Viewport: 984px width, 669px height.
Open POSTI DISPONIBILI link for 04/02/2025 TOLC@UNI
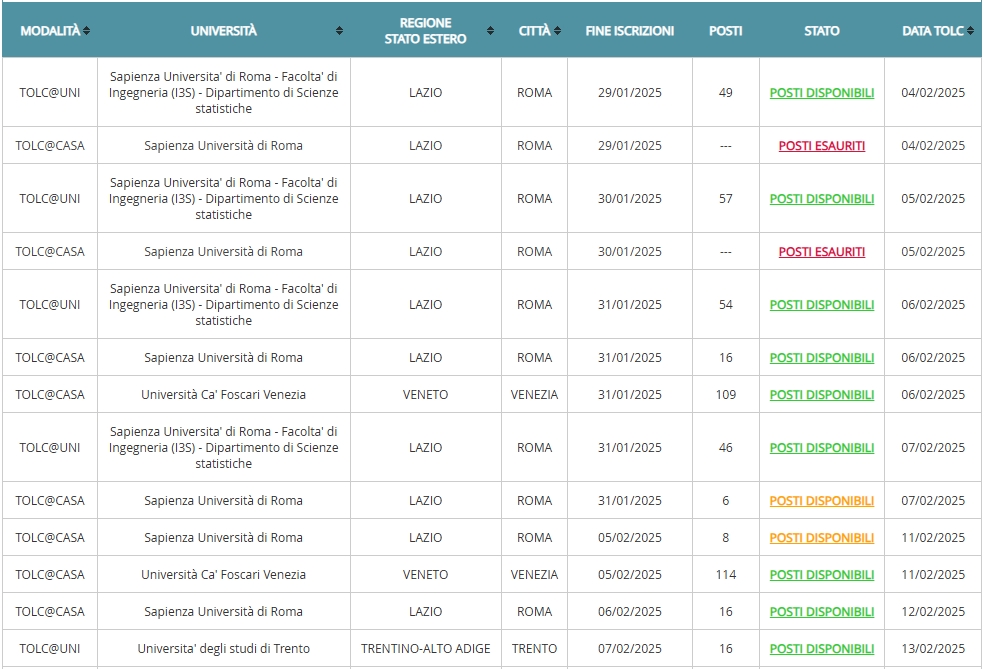(x=821, y=93)
